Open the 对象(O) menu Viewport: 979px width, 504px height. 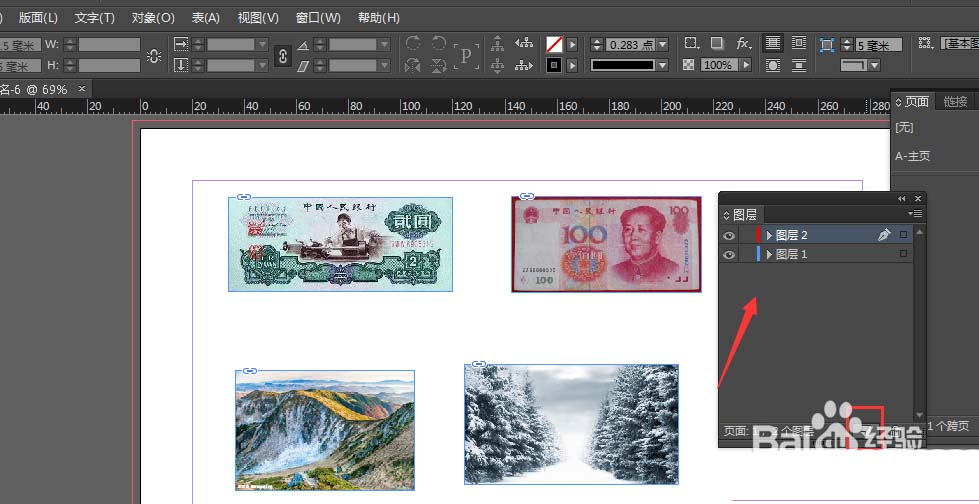coord(153,17)
